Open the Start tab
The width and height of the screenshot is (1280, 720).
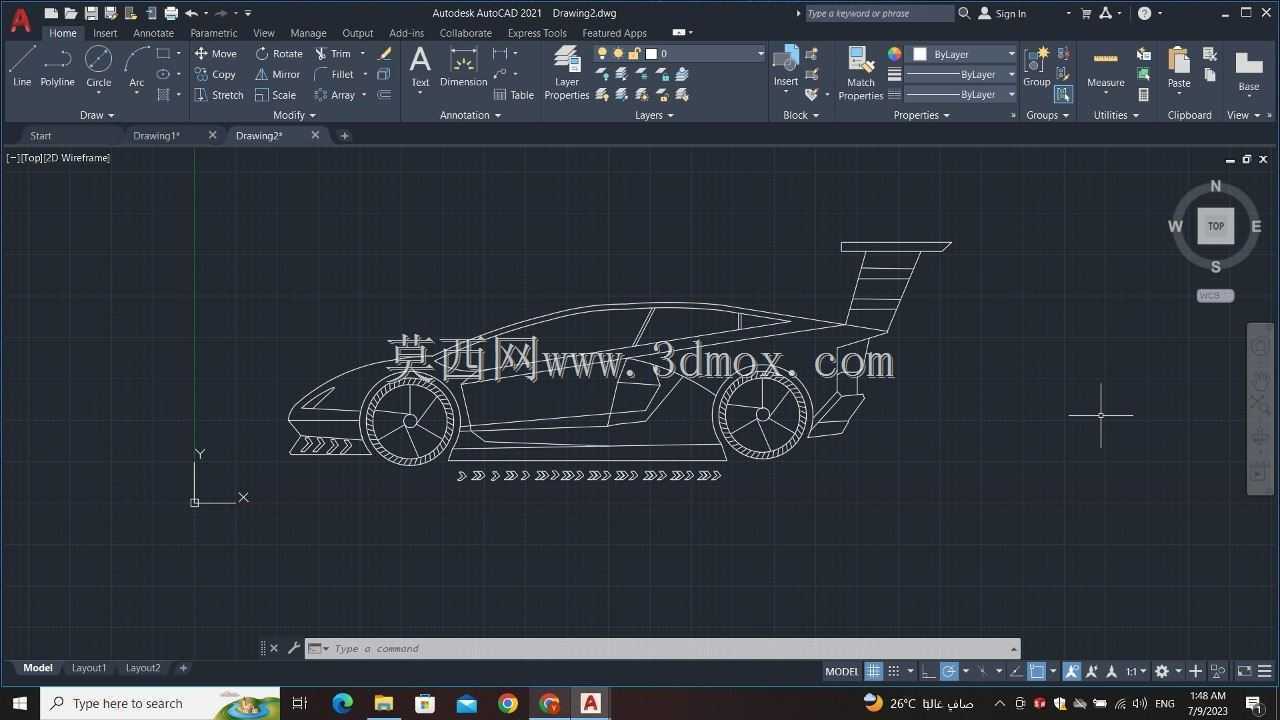pos(41,135)
